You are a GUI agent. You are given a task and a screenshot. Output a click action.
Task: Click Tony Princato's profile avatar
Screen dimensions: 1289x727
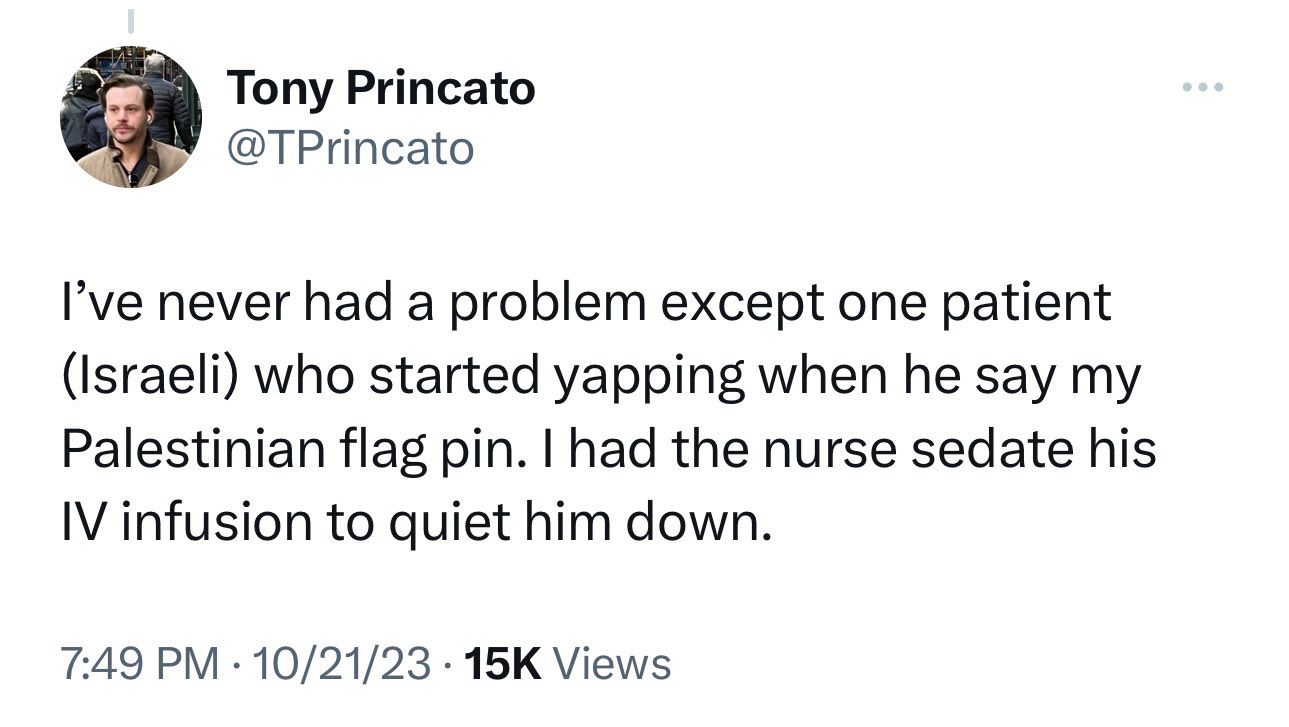(x=131, y=117)
